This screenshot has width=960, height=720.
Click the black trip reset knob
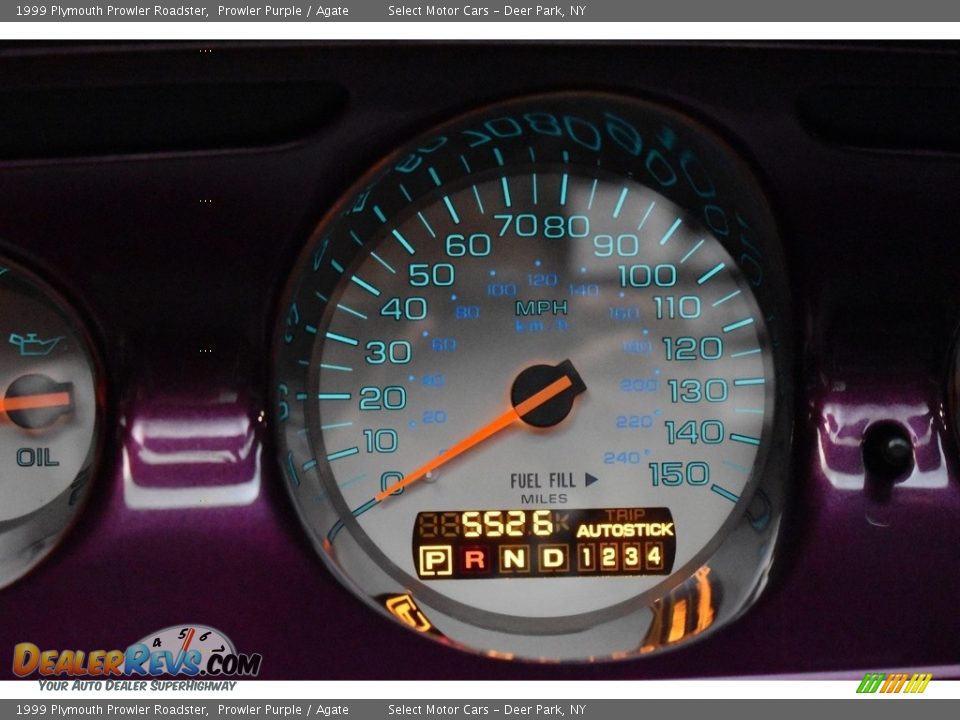click(x=890, y=450)
